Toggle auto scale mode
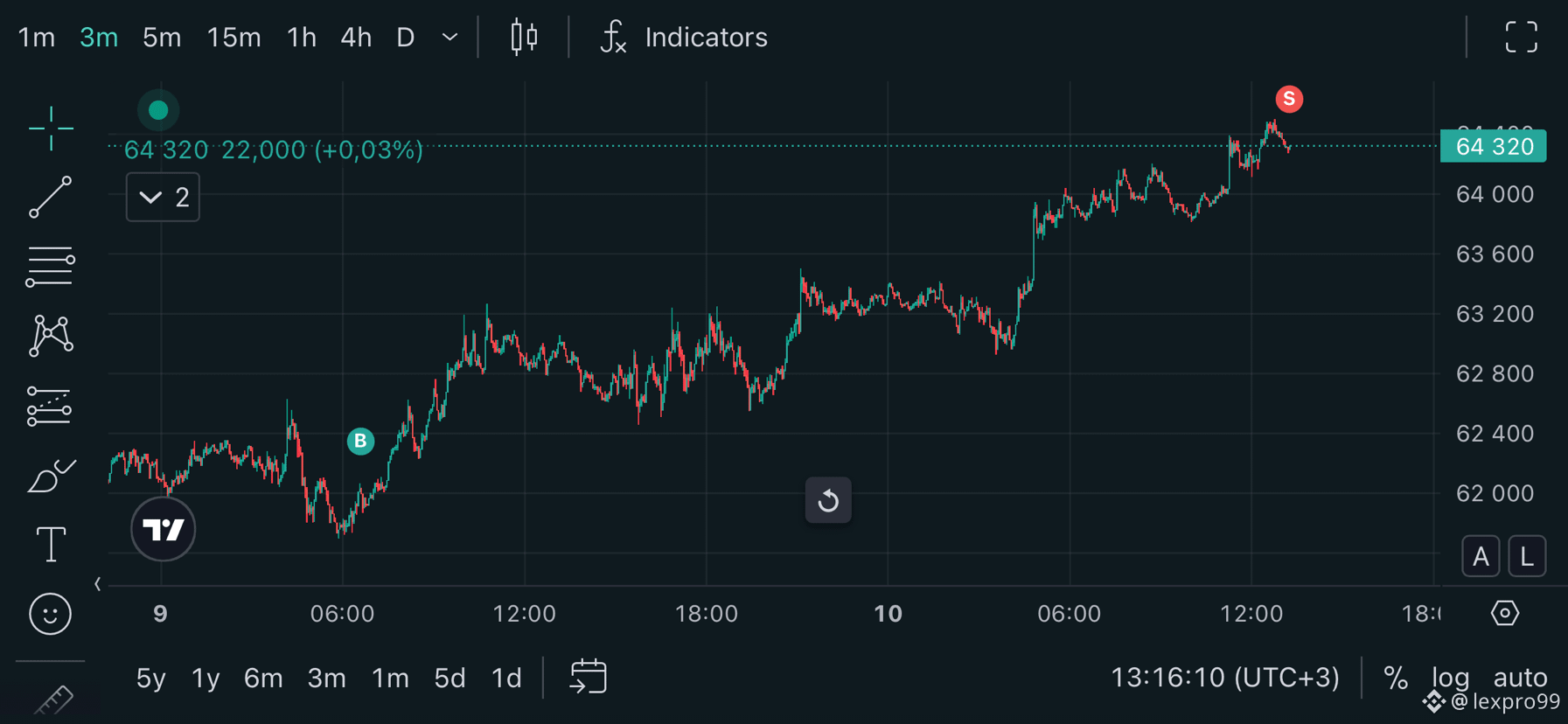 [1520, 678]
